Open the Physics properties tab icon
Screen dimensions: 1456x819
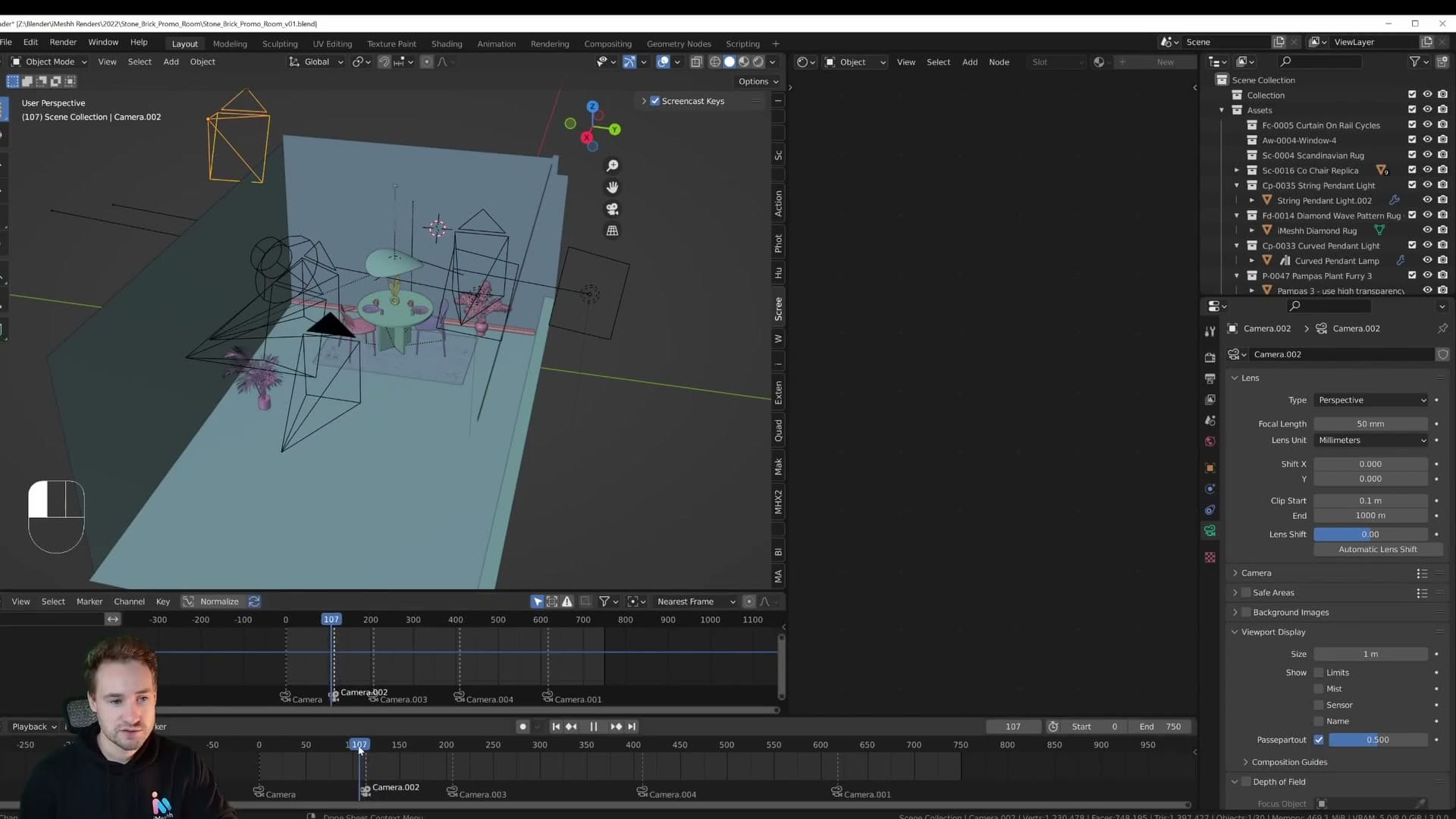[x=1210, y=489]
